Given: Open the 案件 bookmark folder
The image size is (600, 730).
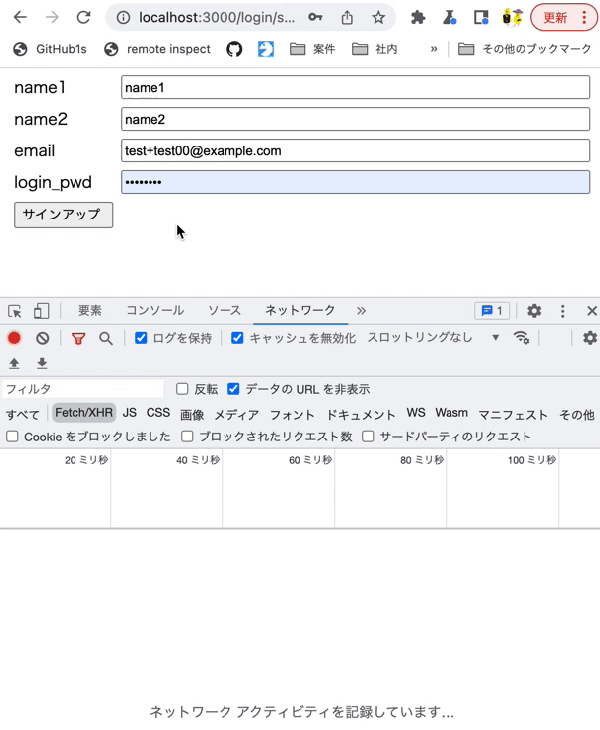Looking at the screenshot, I should [312, 49].
